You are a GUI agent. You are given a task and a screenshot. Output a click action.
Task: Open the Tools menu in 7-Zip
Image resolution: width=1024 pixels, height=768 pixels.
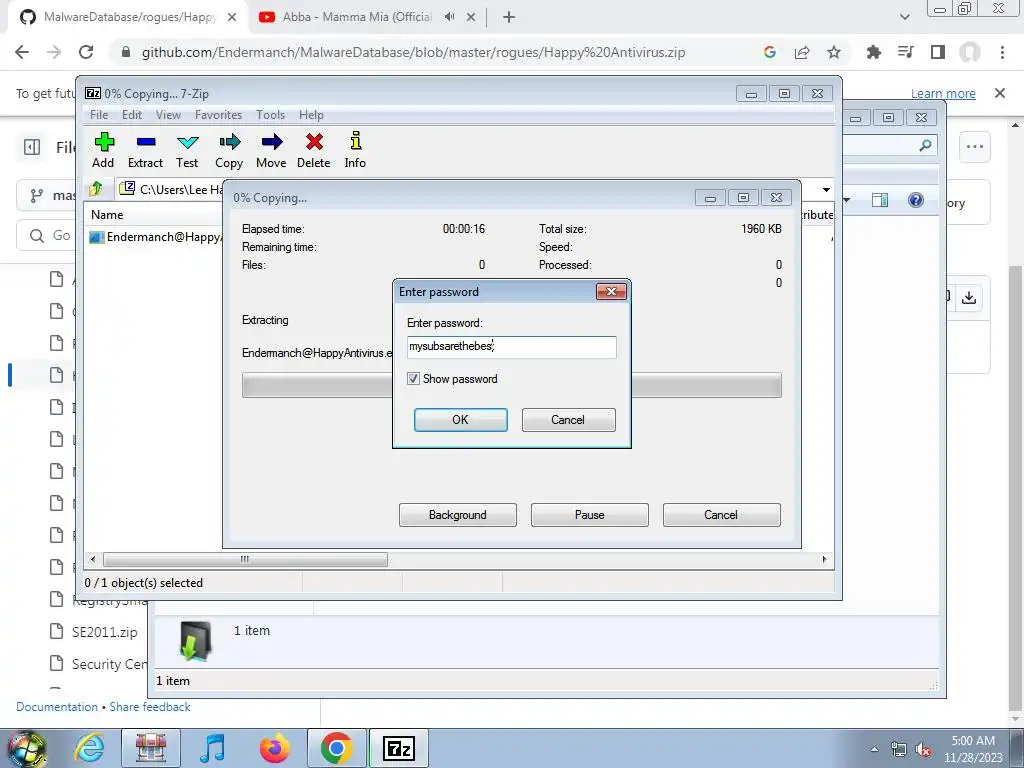tap(270, 115)
